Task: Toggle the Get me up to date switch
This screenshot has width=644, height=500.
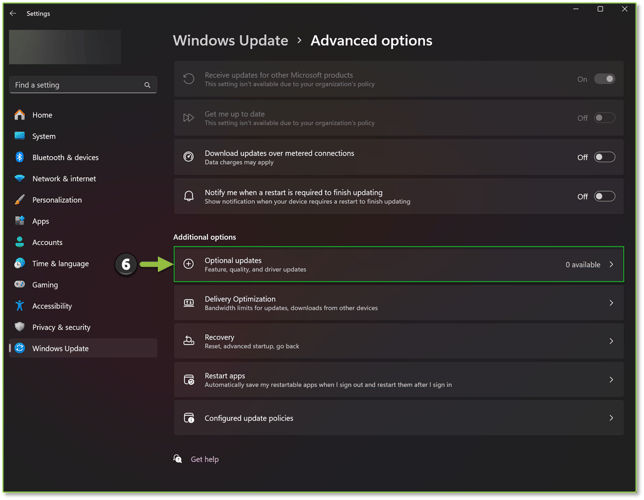Action: click(x=605, y=118)
